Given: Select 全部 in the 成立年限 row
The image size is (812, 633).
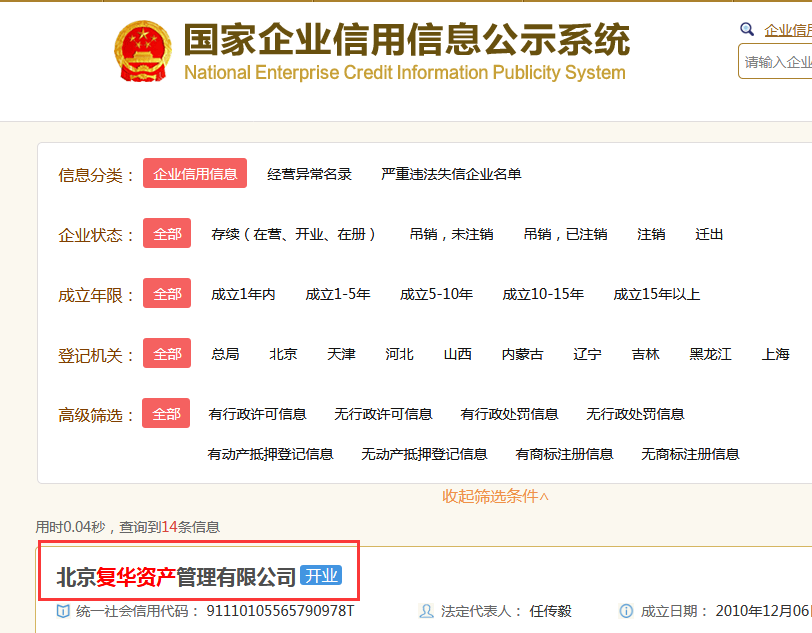Looking at the screenshot, I should [167, 294].
